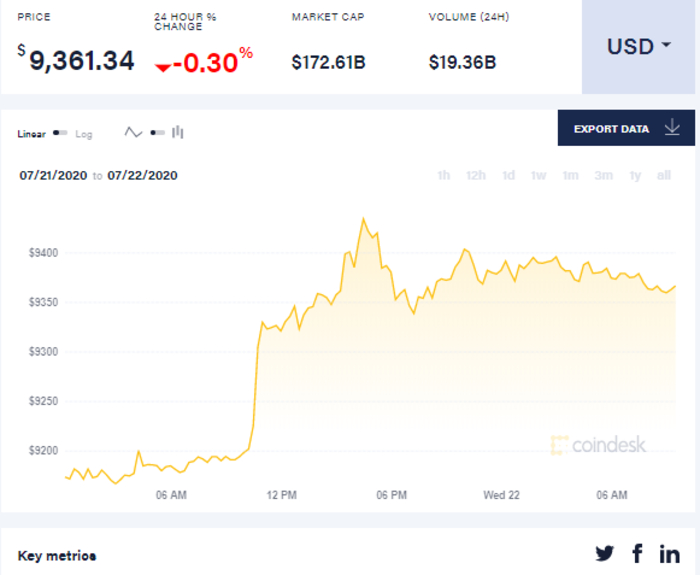Select the Log scale option
Viewport: 700px width, 575px height.
(x=84, y=133)
